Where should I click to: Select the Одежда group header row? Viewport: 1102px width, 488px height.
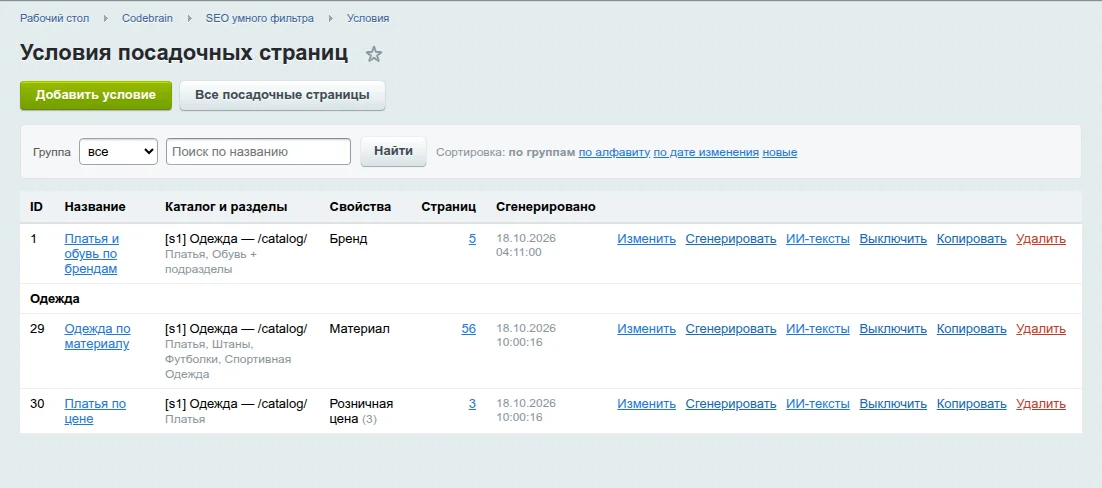click(550, 299)
